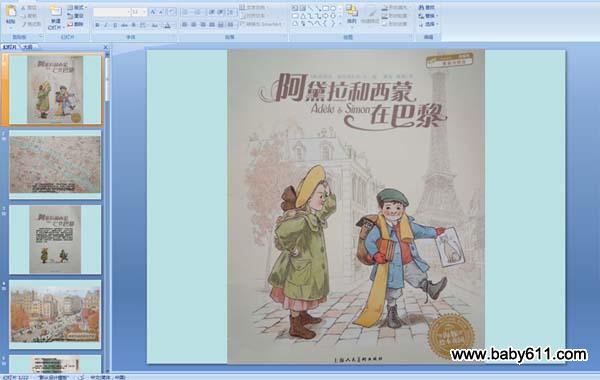
Task: Toggle Underline formatting
Action: pos(115,25)
